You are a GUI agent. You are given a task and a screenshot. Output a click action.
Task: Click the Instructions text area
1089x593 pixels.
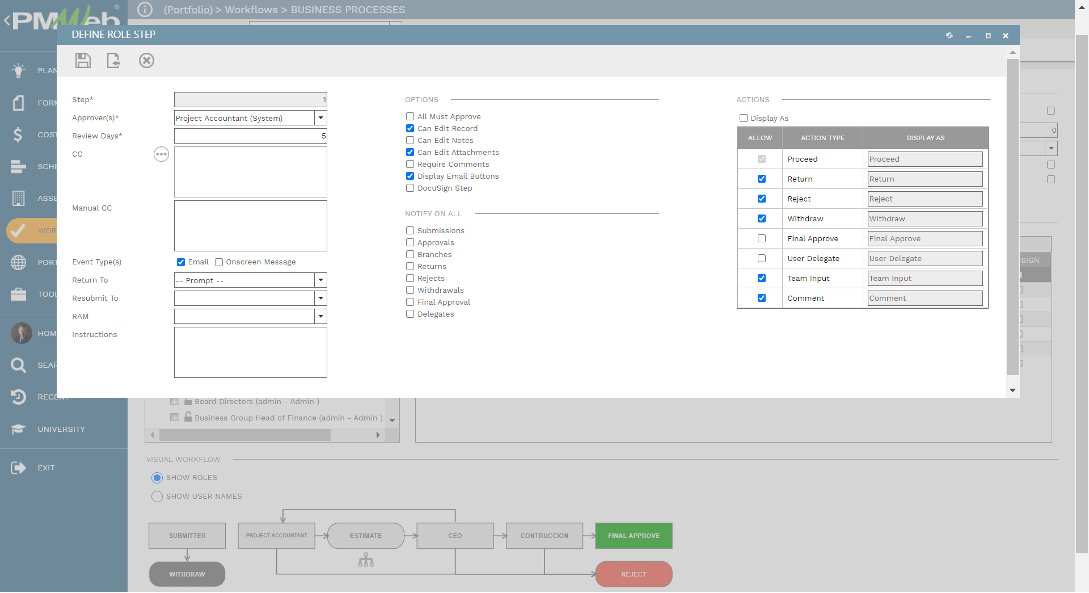(x=250, y=352)
